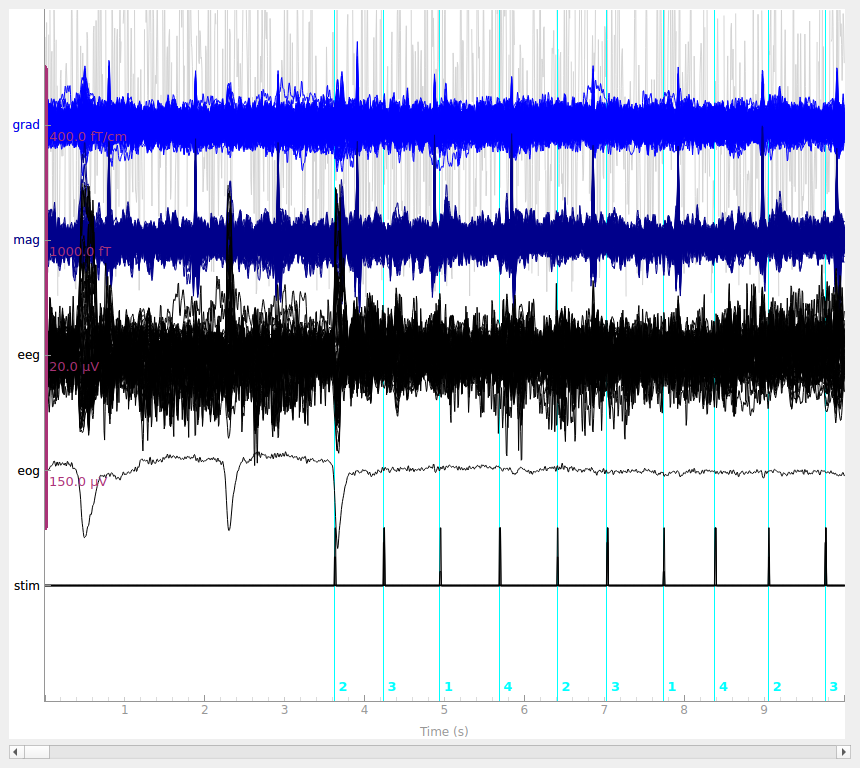Click cyan event label 1 near 5 s
Viewport: 860px width, 768px height.
(x=448, y=687)
